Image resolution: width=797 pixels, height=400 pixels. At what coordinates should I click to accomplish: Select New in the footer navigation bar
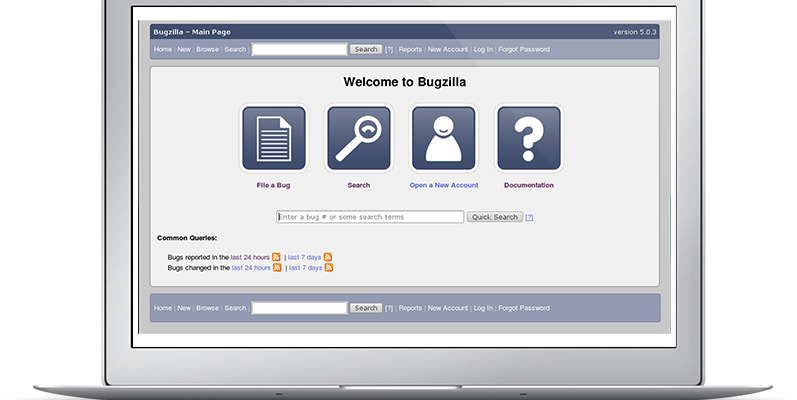point(184,308)
